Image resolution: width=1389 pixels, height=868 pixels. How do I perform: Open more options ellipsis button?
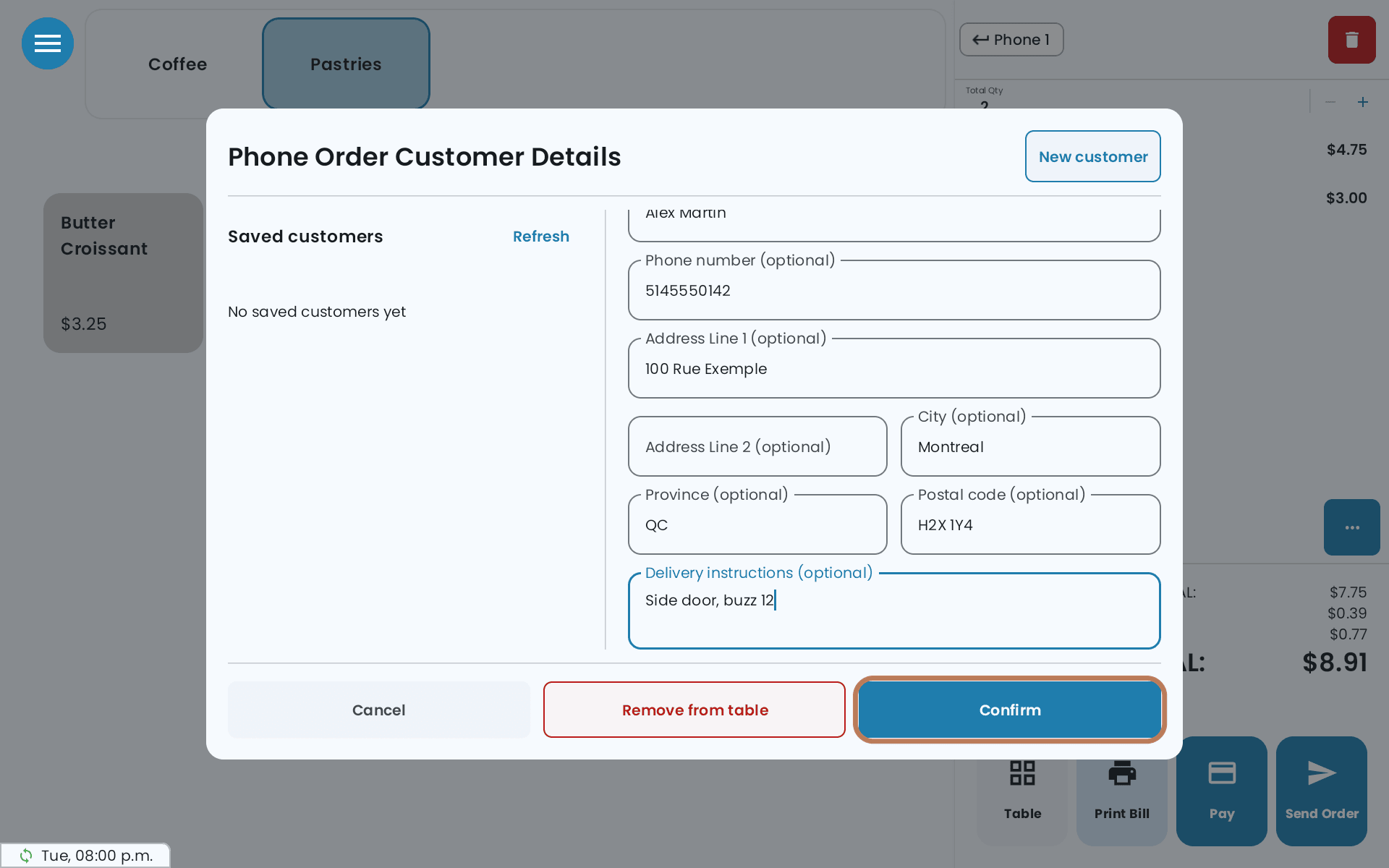(1351, 527)
